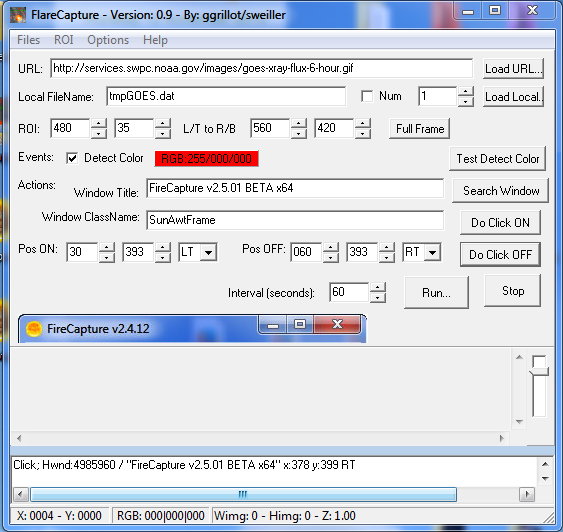The width and height of the screenshot is (563, 532).
Task: Click the FireCapture v2.4.12 sun icon
Action: point(34,328)
